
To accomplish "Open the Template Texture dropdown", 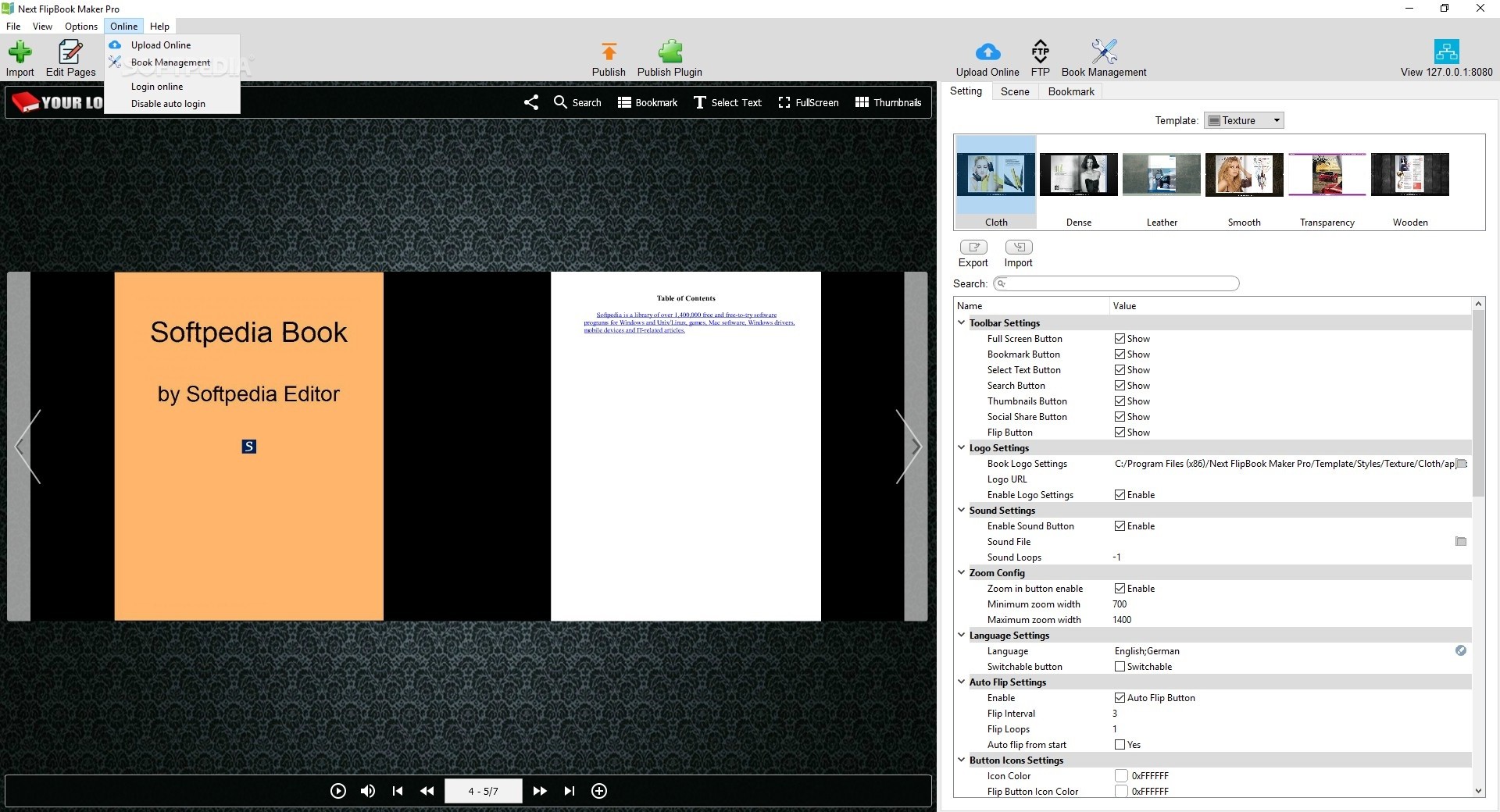I will pyautogui.click(x=1244, y=120).
